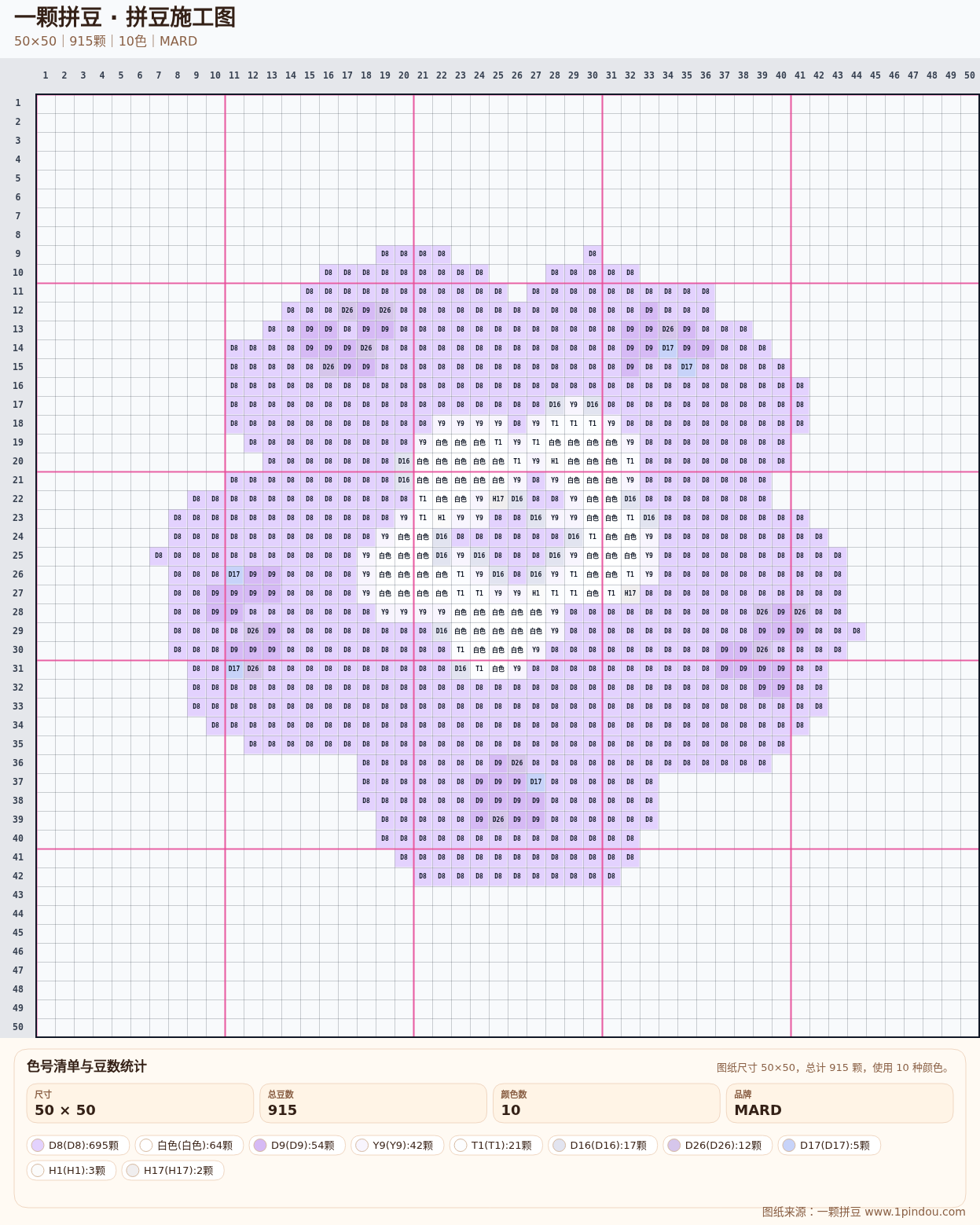This screenshot has height=1225, width=980.
Task: Click row header 1 at the left
Action: click(x=17, y=103)
